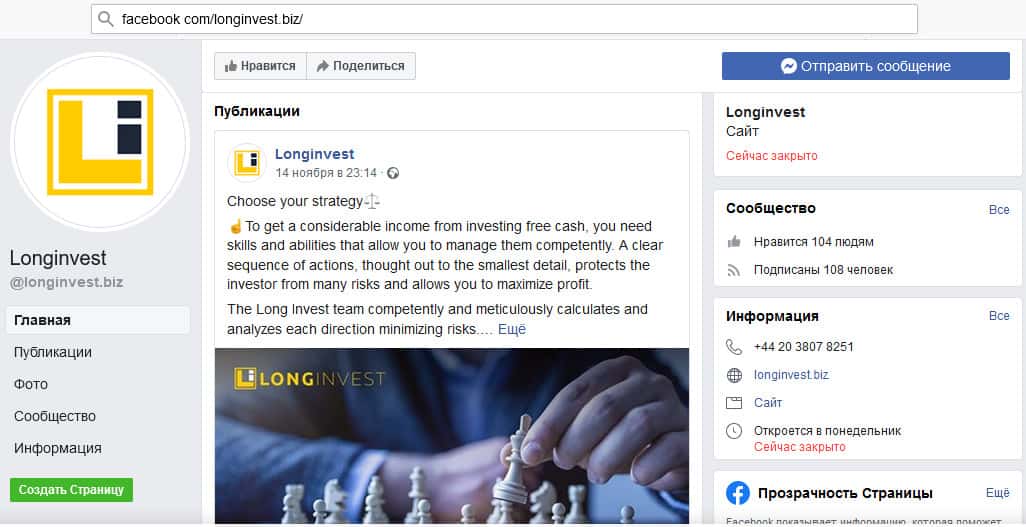Click the Создать Страницу green button

click(x=71, y=490)
